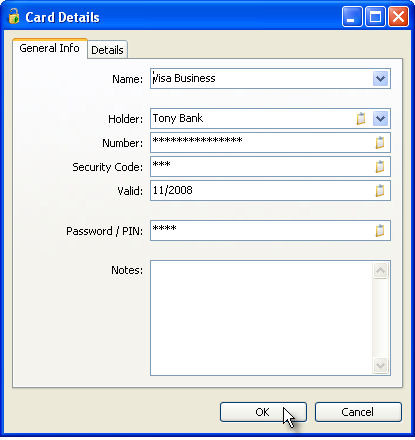Copy the Valid date clipboard icon
This screenshot has height=440, width=415.
click(380, 191)
